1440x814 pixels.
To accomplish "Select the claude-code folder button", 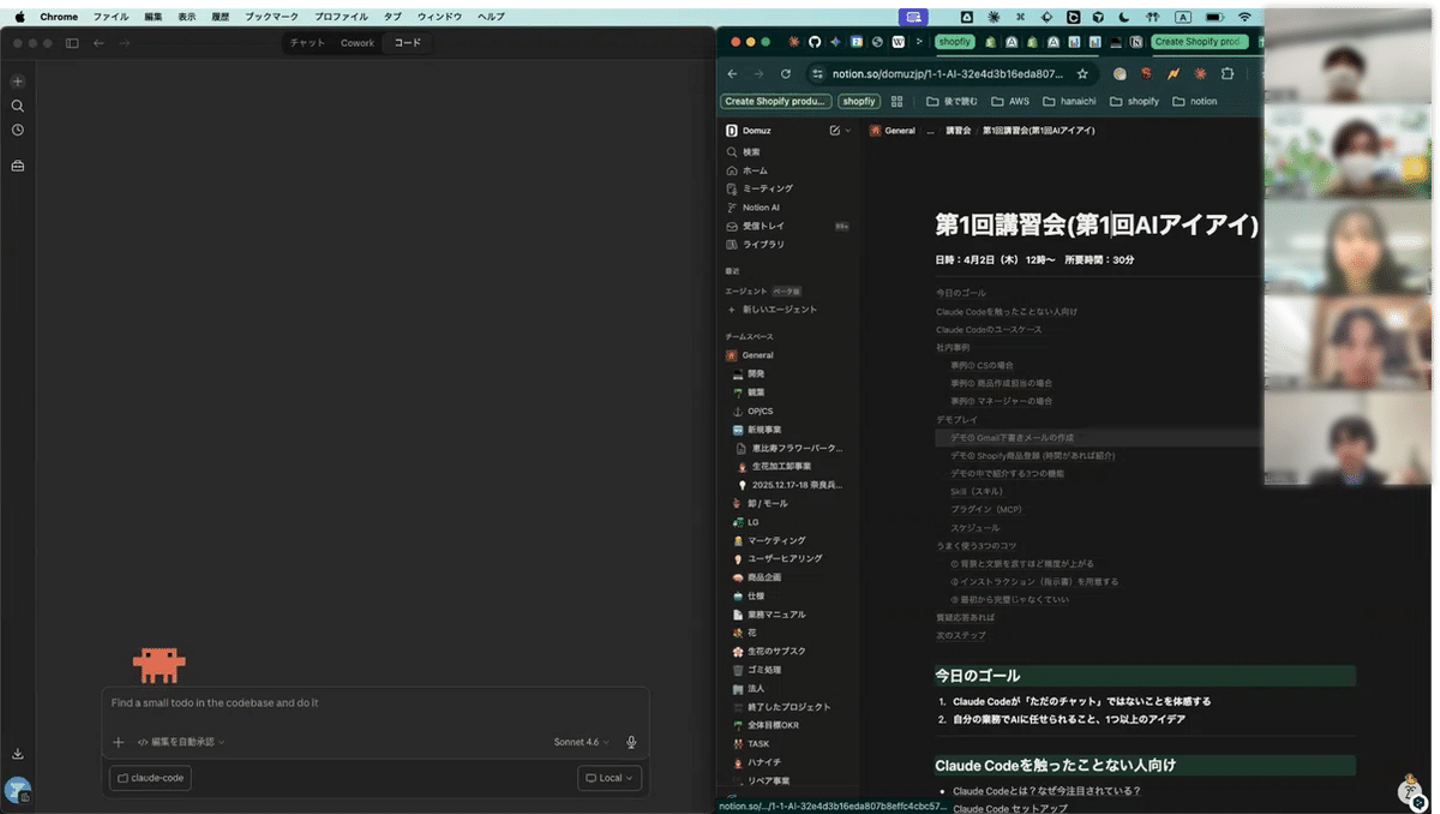I will (x=150, y=778).
